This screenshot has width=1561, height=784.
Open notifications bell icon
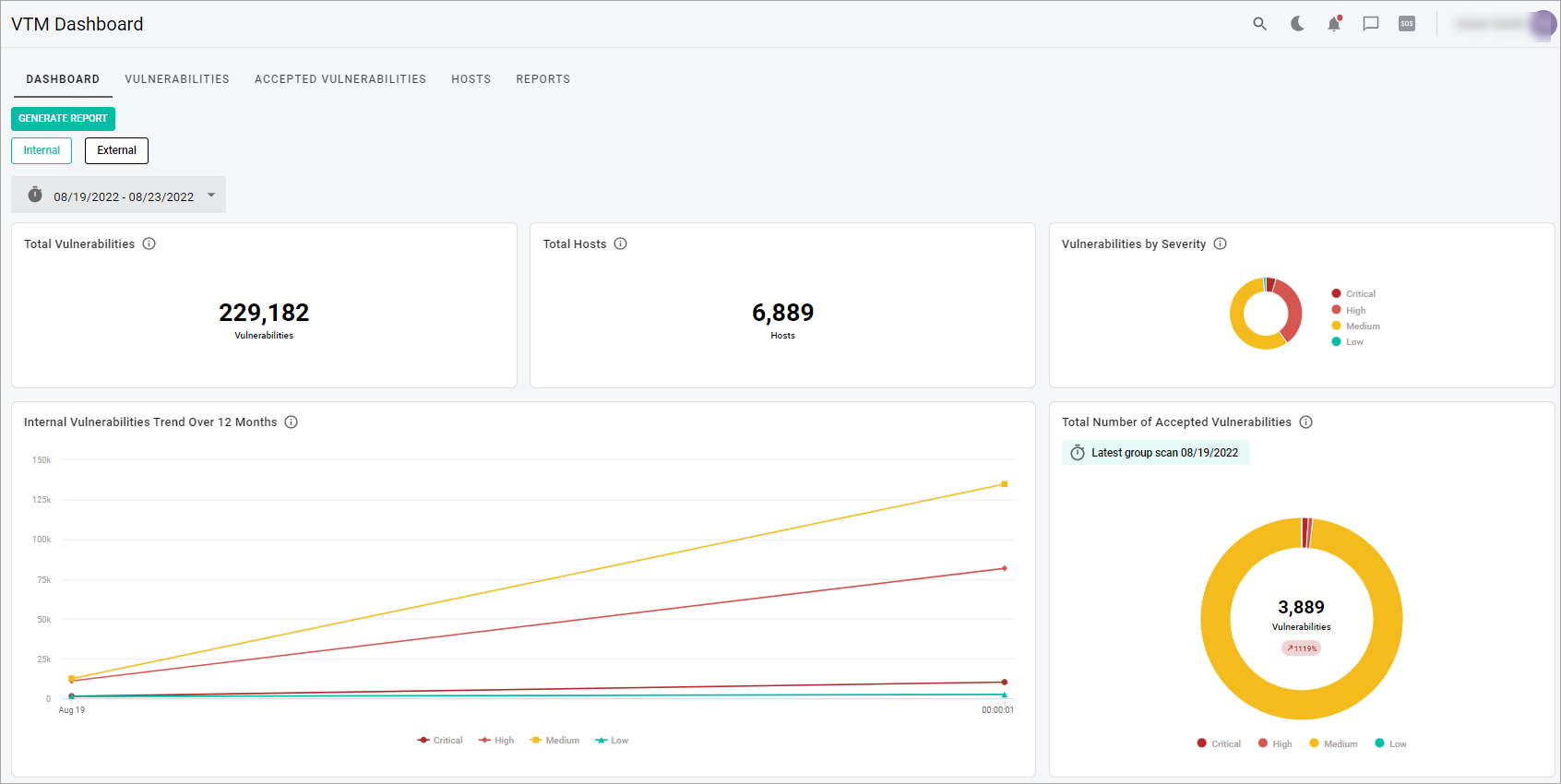click(x=1334, y=24)
